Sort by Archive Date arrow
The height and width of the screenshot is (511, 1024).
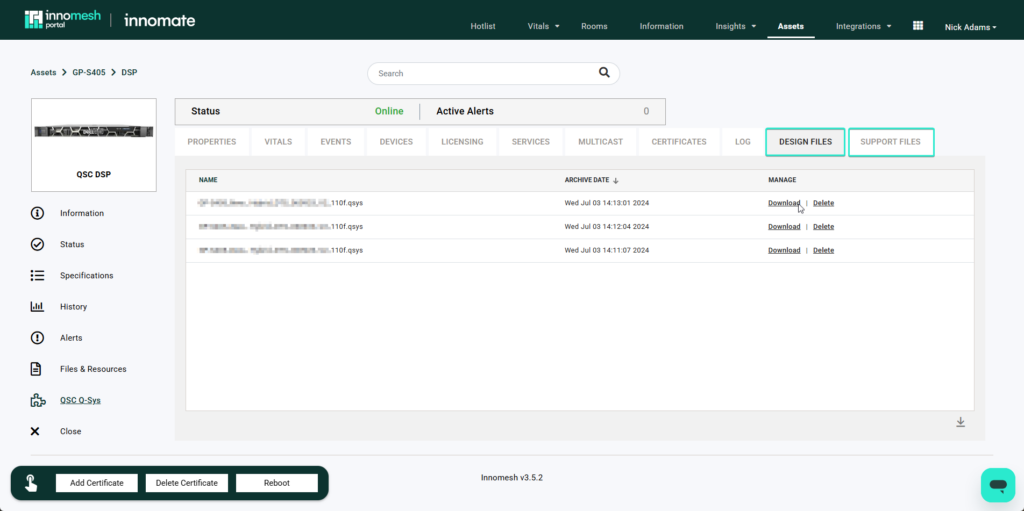point(616,180)
